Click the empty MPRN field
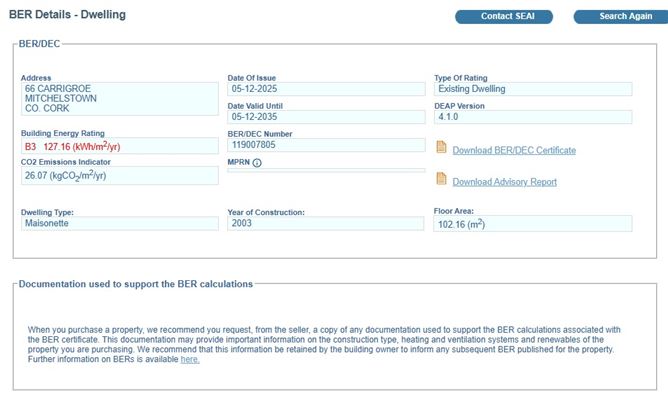The width and height of the screenshot is (668, 404). coord(325,171)
